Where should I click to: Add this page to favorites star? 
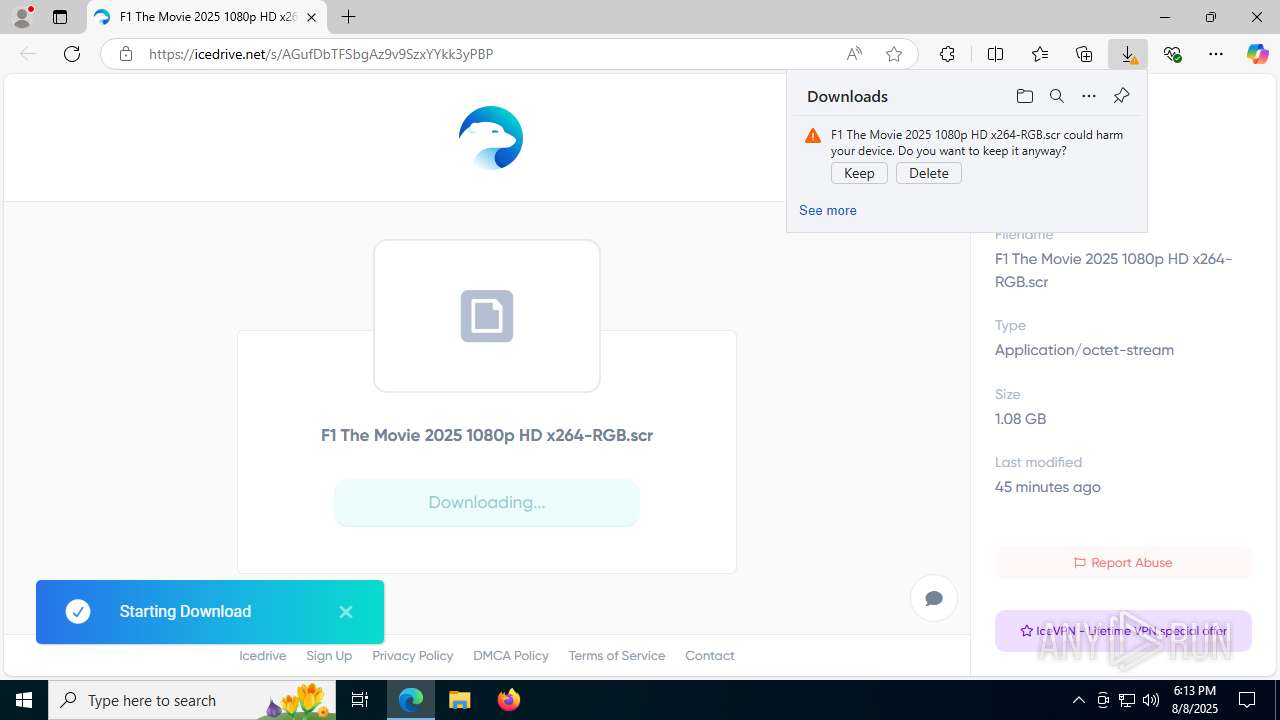click(x=894, y=54)
